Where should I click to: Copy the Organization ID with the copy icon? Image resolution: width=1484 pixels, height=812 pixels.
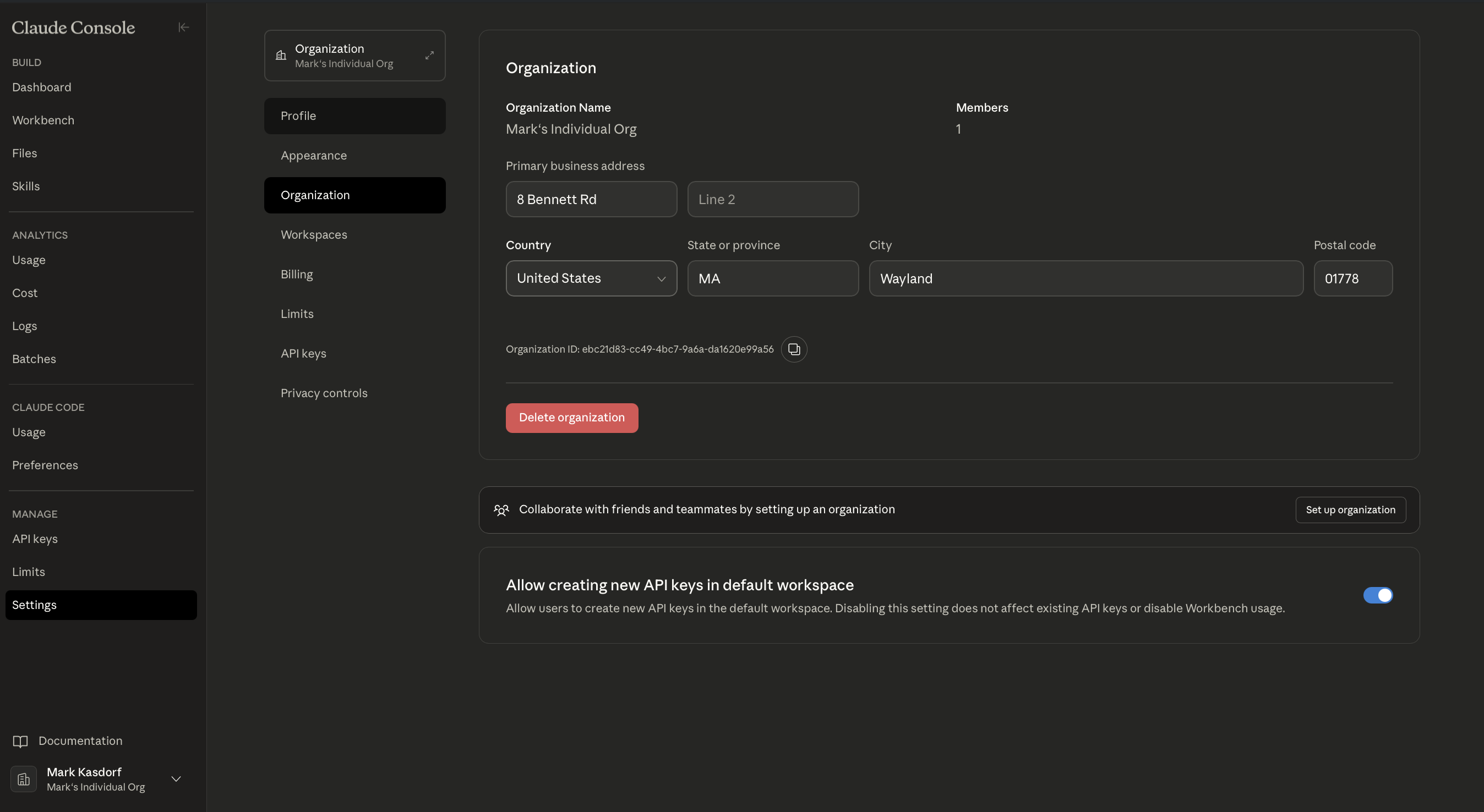793,349
